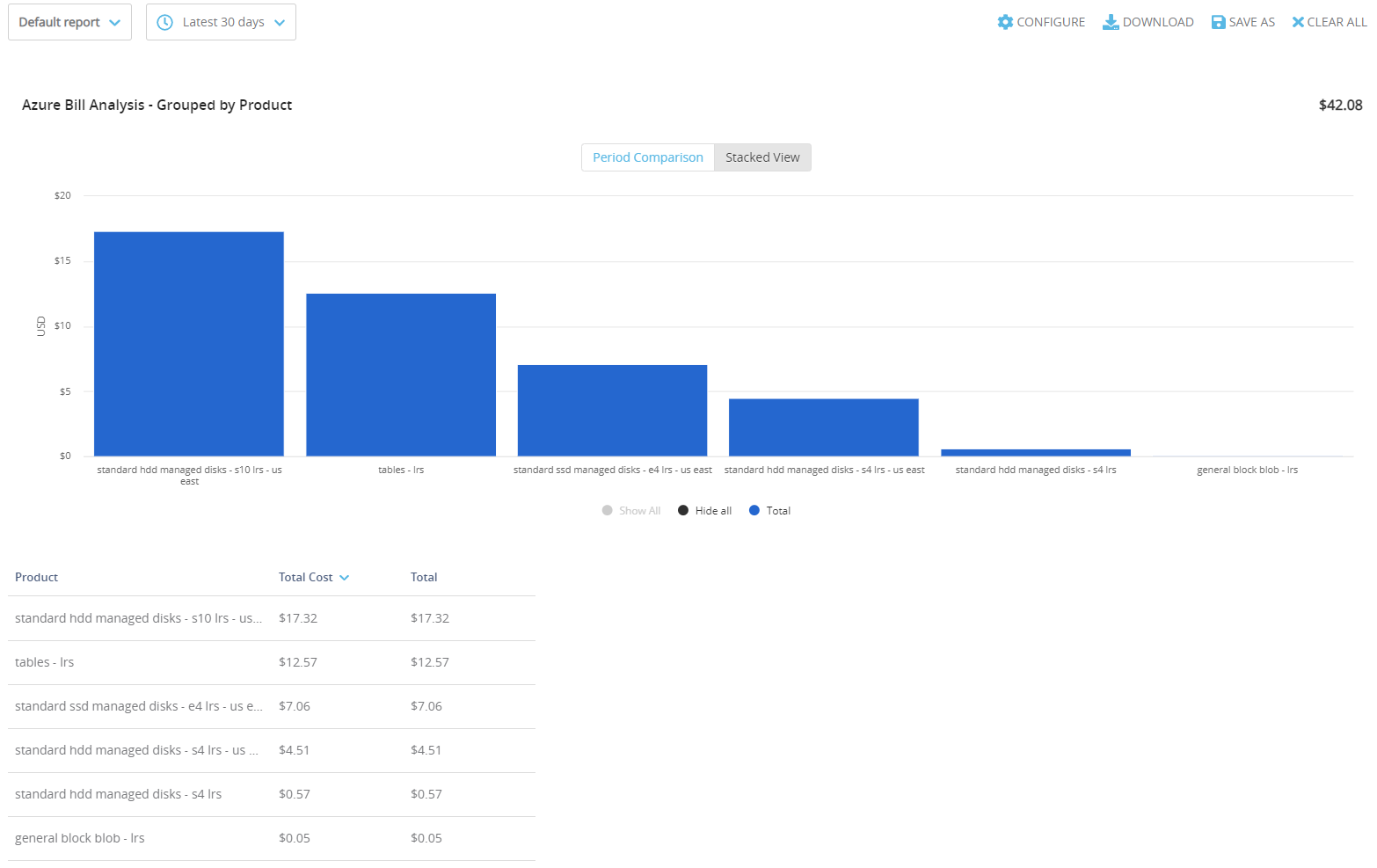Click the tables - lrs chart bar
Viewport: 1377px width, 868px height.
tap(401, 375)
